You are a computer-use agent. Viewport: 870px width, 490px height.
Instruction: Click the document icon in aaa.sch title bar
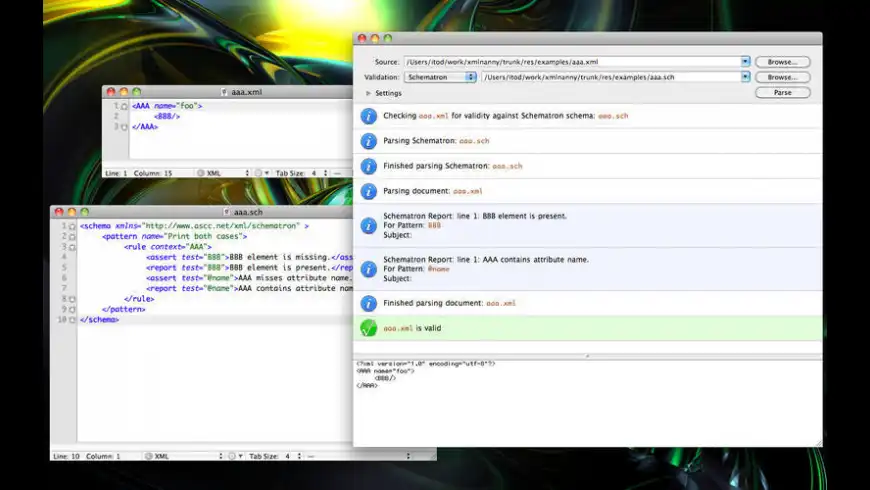225,212
